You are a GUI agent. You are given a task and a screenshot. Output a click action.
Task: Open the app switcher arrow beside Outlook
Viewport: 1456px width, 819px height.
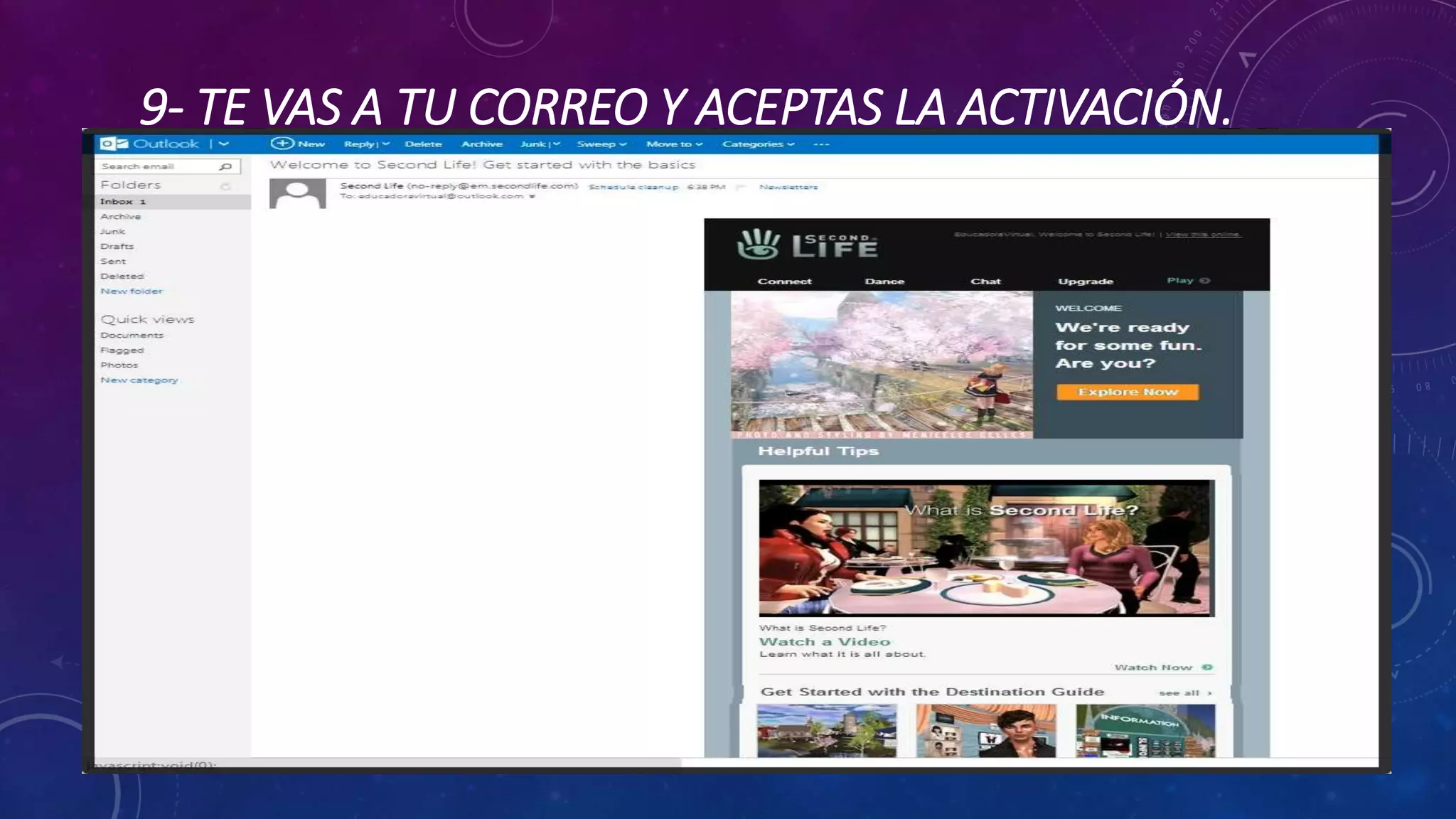(x=224, y=144)
